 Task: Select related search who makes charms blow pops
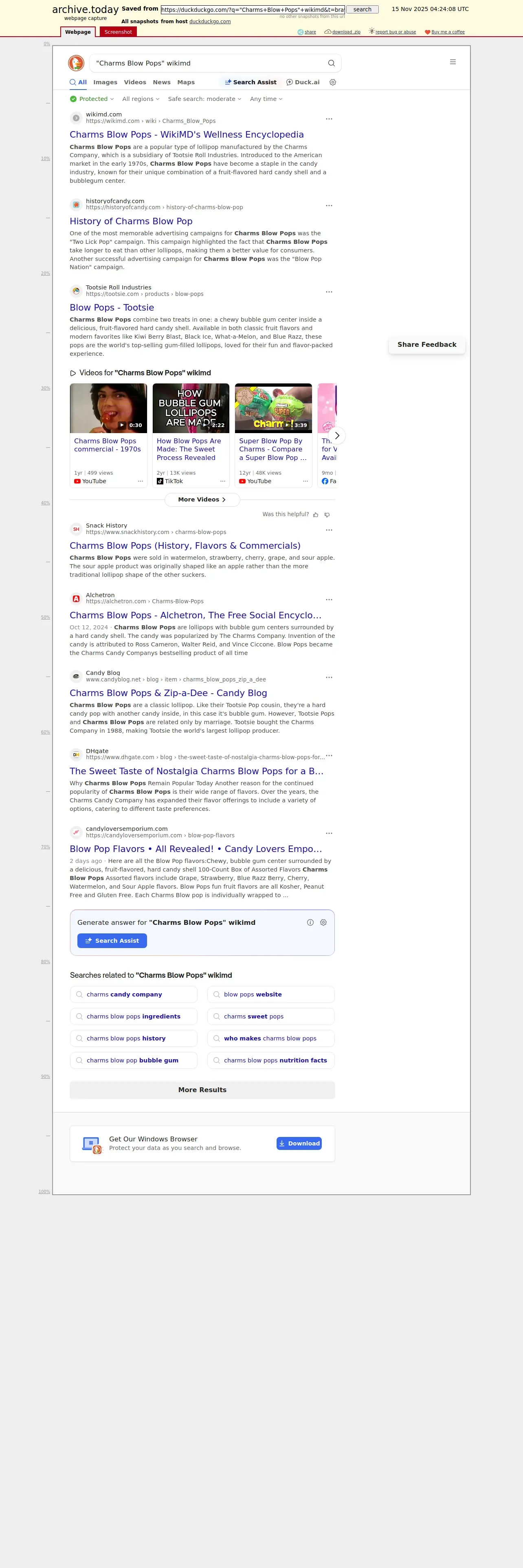coord(271,1038)
